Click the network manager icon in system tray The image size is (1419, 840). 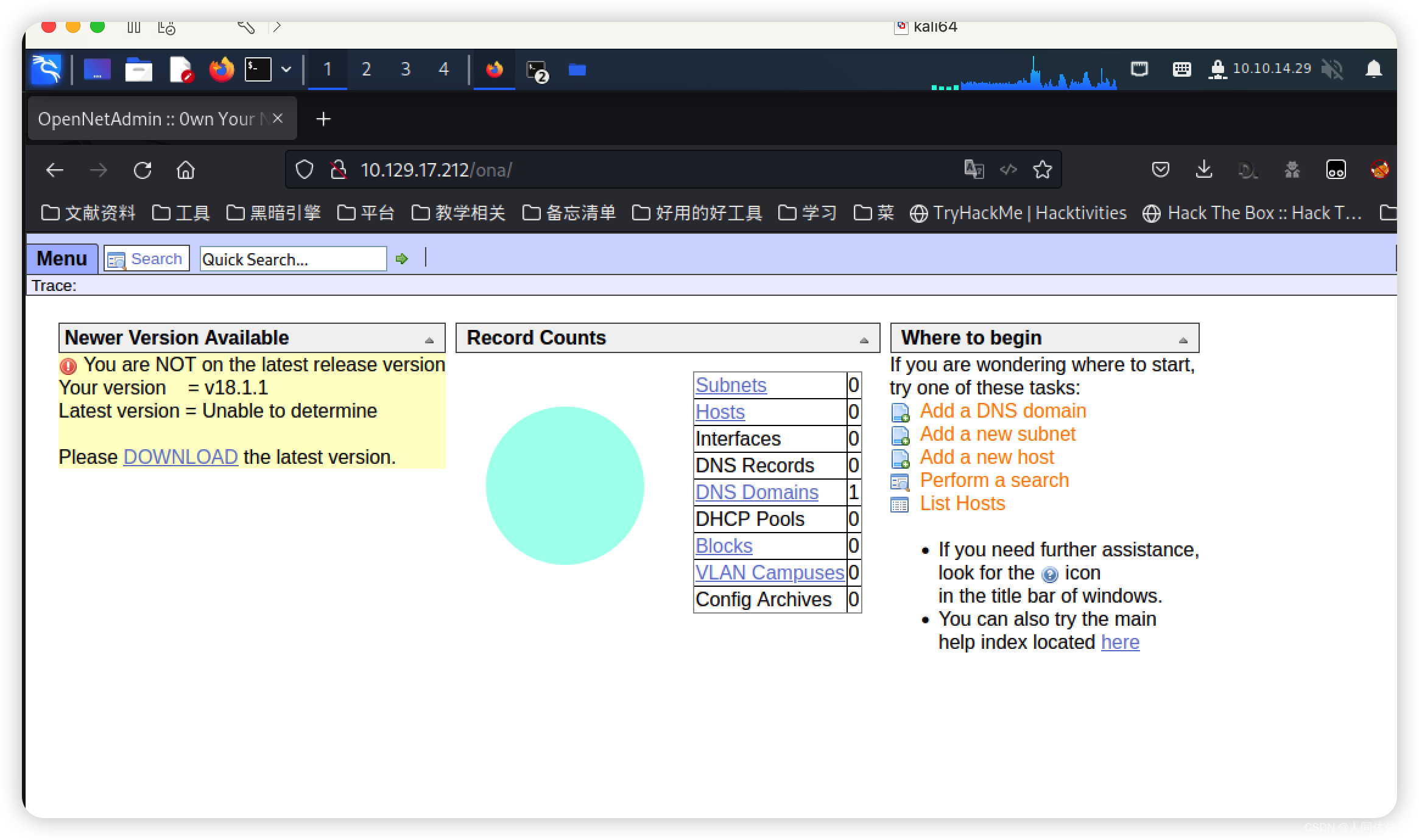1144,69
